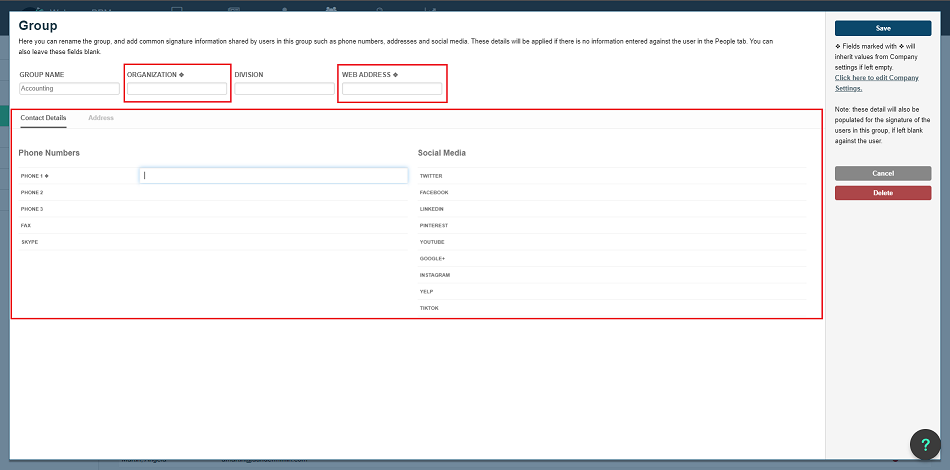
Task: Delete this group
Action: pyautogui.click(x=882, y=193)
